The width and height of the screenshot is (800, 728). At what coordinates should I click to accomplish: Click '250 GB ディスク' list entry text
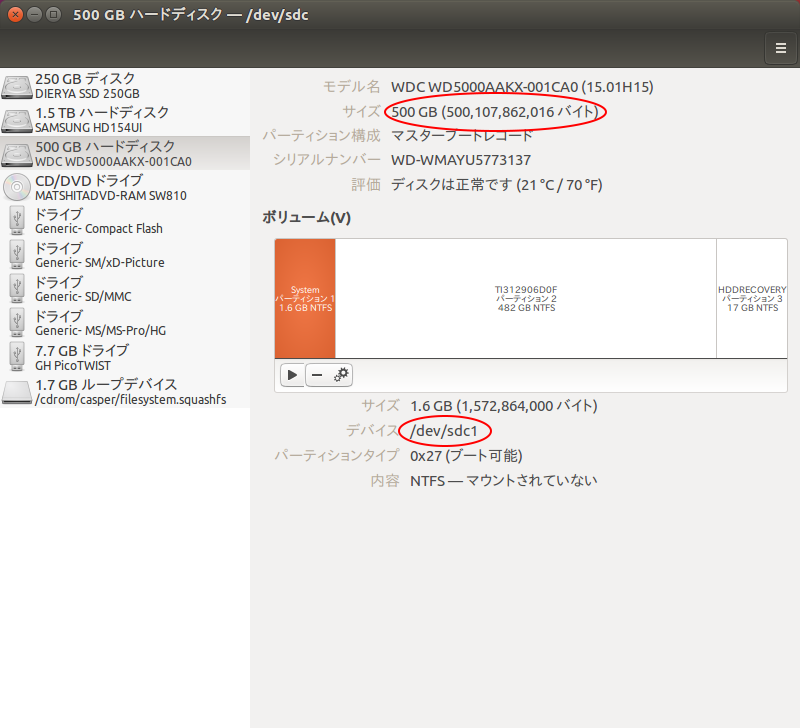pyautogui.click(x=85, y=79)
